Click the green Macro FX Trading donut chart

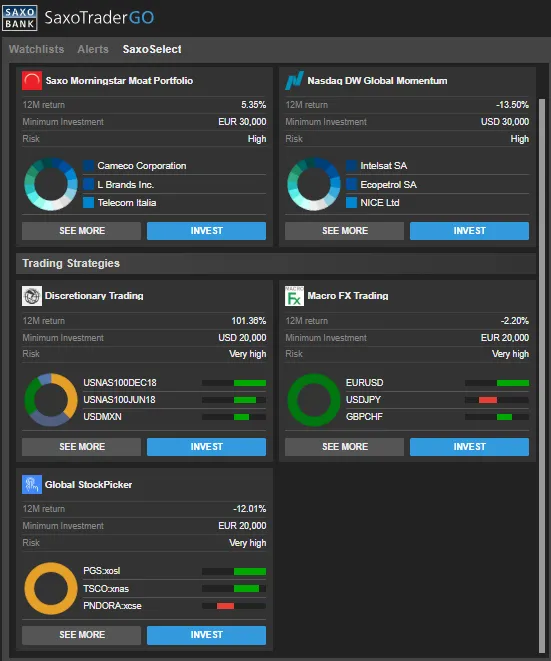click(x=314, y=399)
